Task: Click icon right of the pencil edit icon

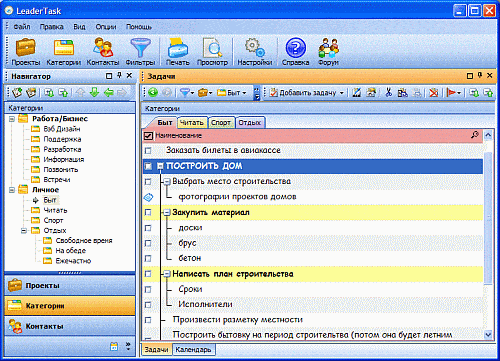Action: [x=371, y=92]
